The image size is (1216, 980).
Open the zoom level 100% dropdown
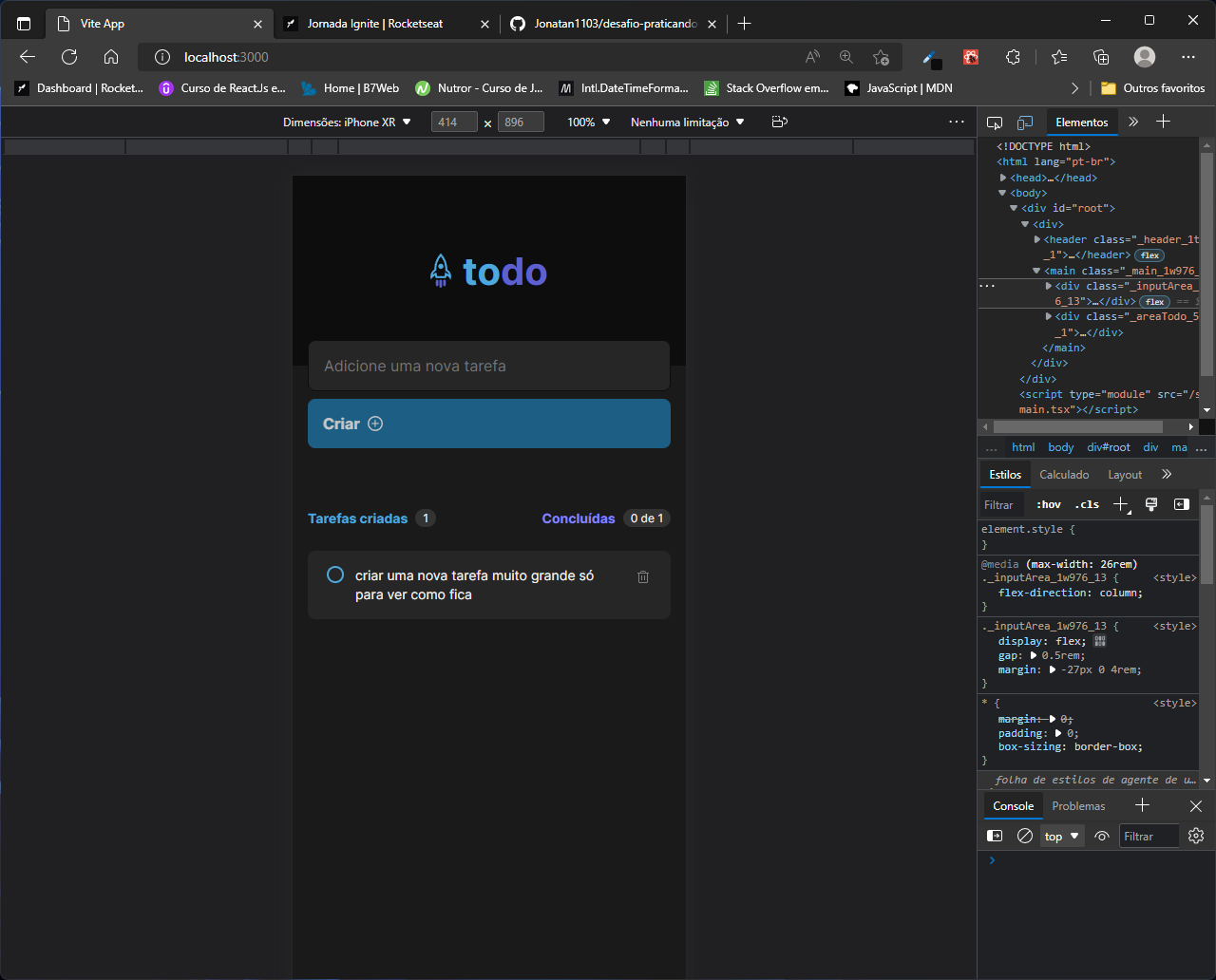[x=588, y=122]
